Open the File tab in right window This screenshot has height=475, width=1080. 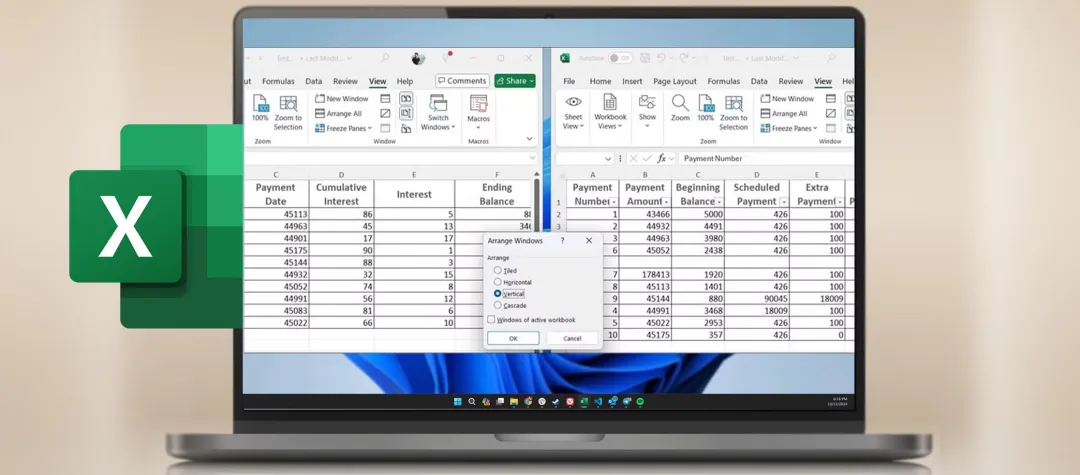[569, 81]
